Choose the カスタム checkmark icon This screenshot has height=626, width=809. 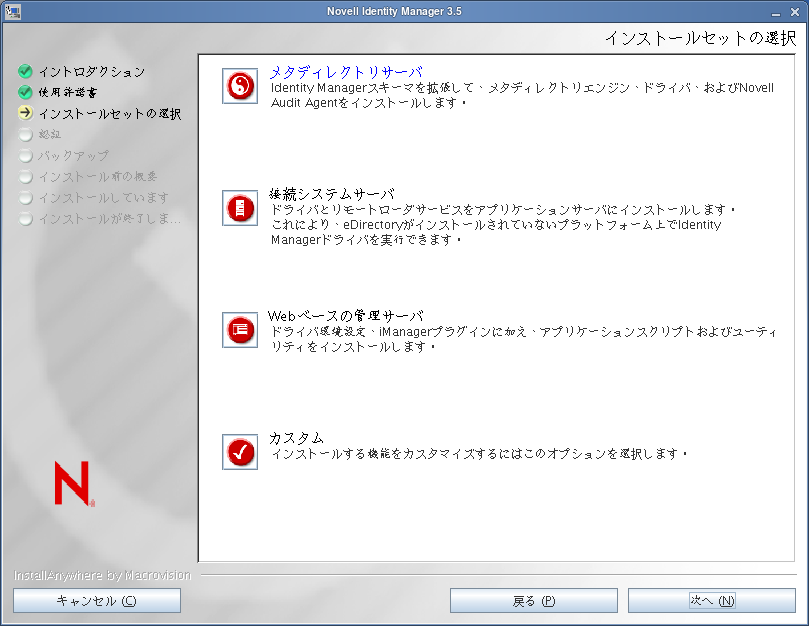(240, 452)
